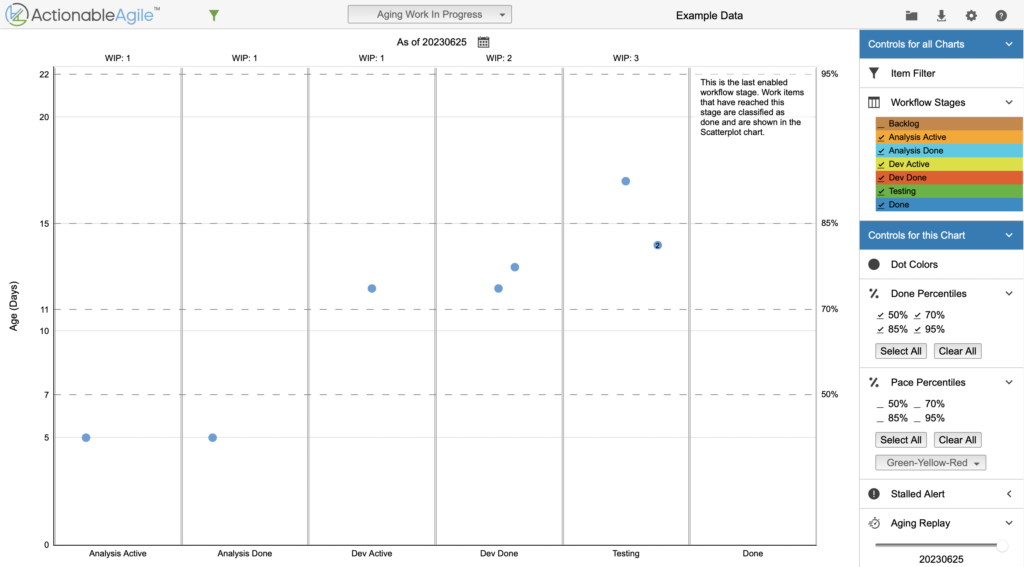This screenshot has height=567, width=1024.
Task: Open the help question mark icon
Action: [x=1001, y=16]
